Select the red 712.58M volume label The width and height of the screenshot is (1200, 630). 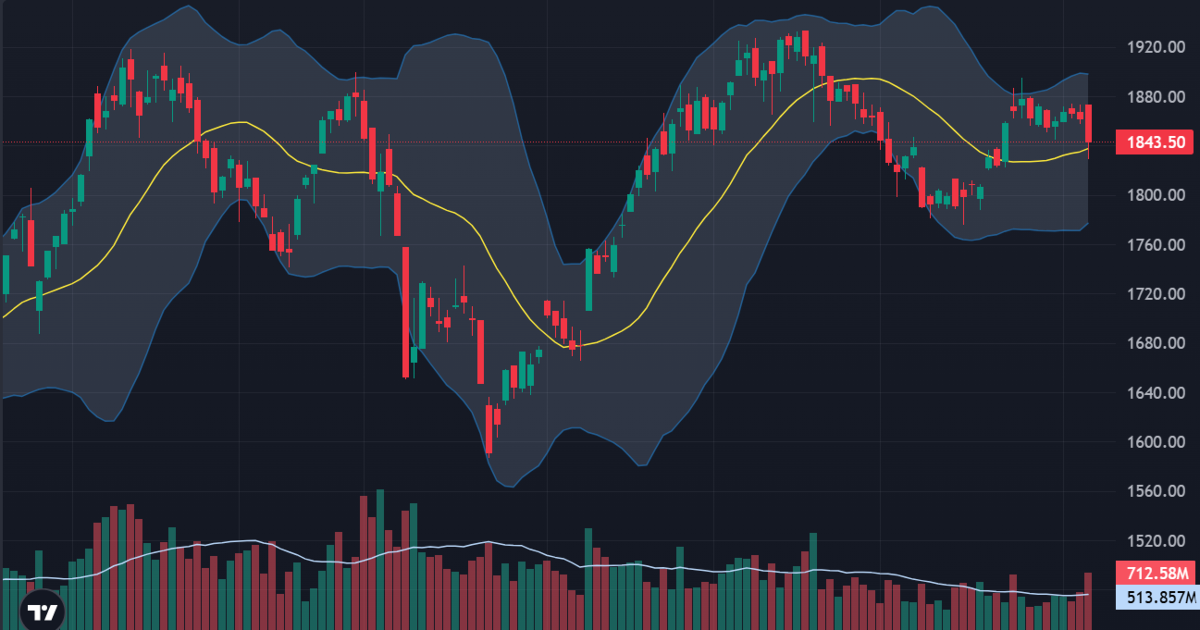[x=1155, y=574]
